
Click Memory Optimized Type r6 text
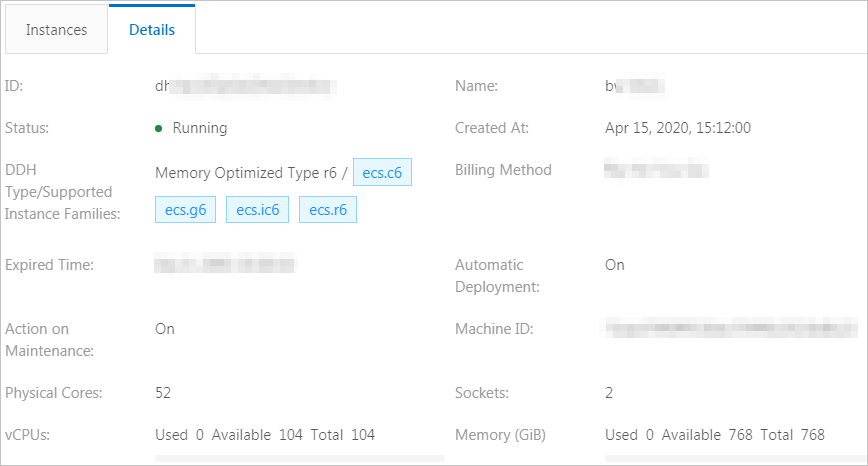(246, 173)
